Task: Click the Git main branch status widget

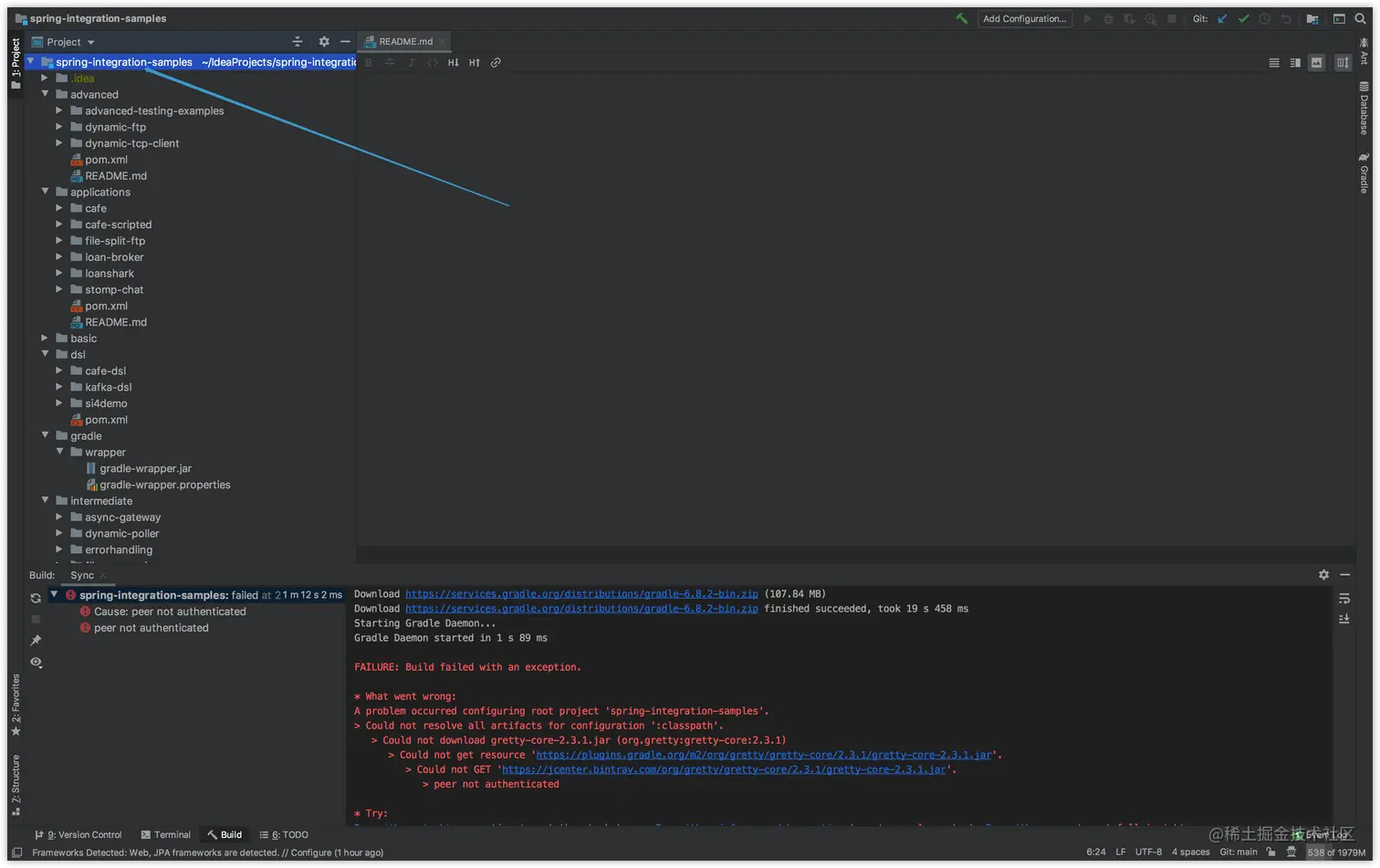Action: click(1238, 852)
